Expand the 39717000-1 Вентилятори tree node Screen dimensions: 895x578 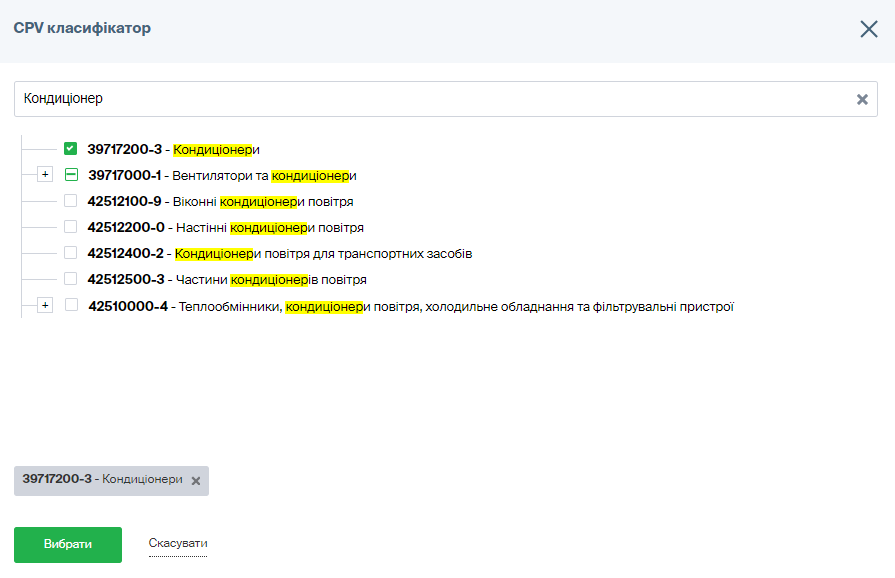pos(44,175)
